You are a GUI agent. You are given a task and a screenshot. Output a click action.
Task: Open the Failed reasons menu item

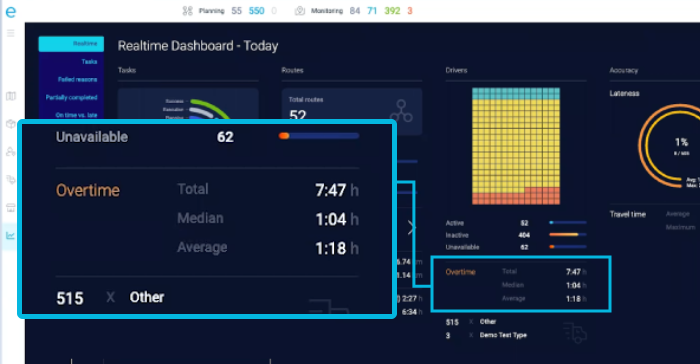pyautogui.click(x=77, y=79)
